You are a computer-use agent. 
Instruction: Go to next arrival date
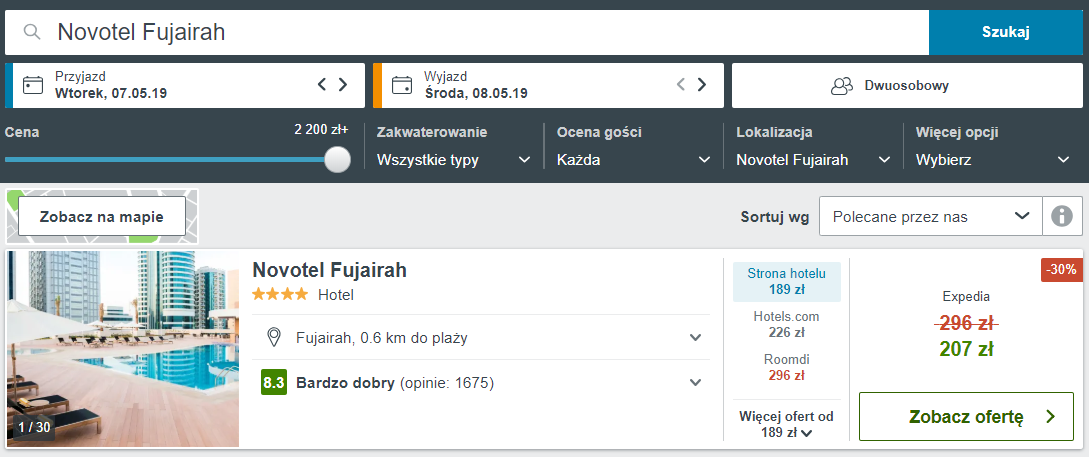click(x=343, y=85)
